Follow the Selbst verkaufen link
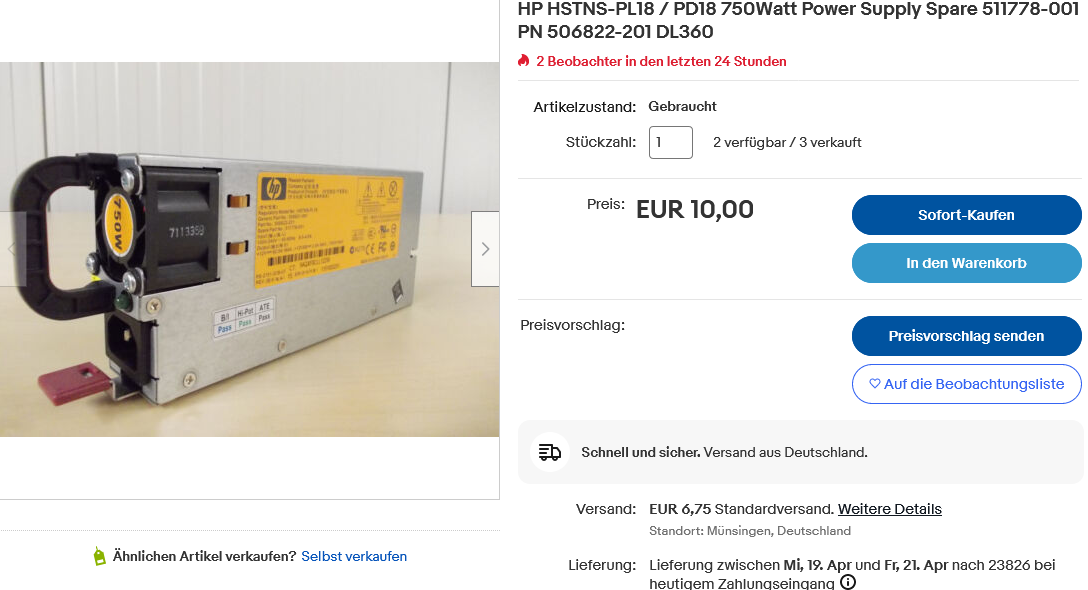Viewport: 1088px width, 590px height. 354,556
